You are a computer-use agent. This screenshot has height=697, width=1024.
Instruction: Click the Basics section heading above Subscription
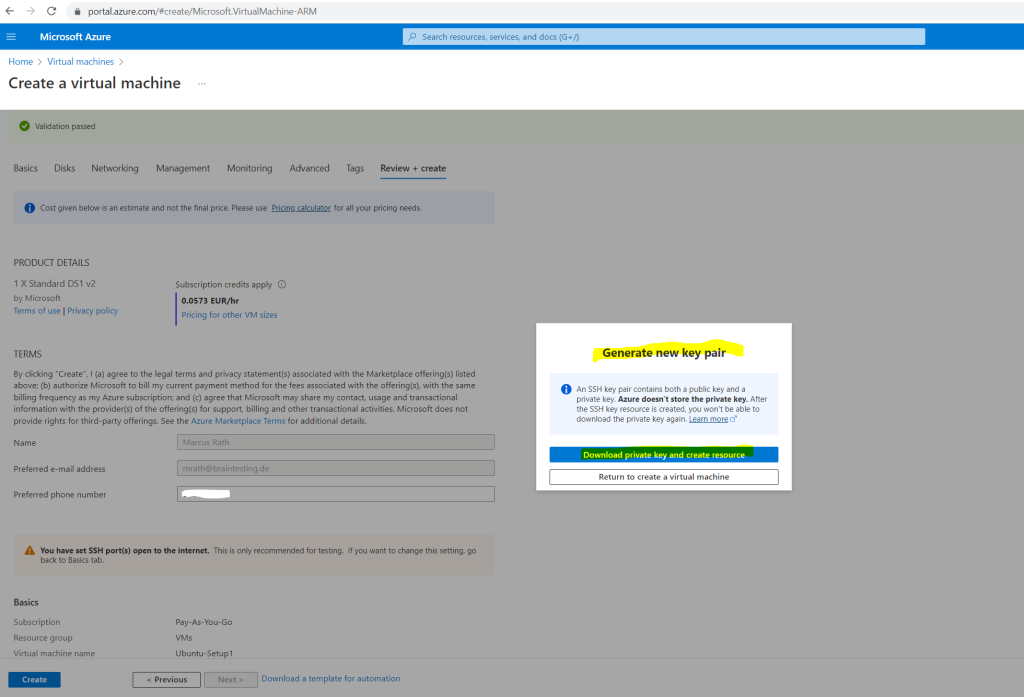26,602
